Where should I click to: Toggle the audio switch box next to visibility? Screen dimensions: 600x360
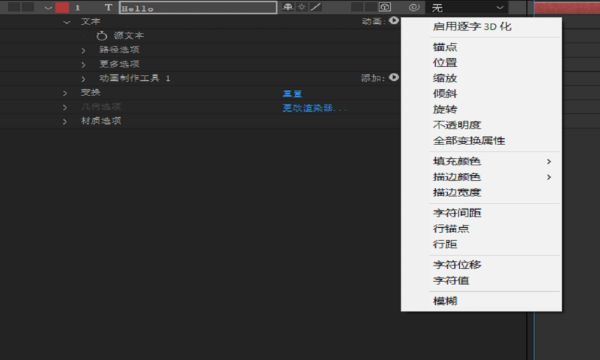point(28,7)
